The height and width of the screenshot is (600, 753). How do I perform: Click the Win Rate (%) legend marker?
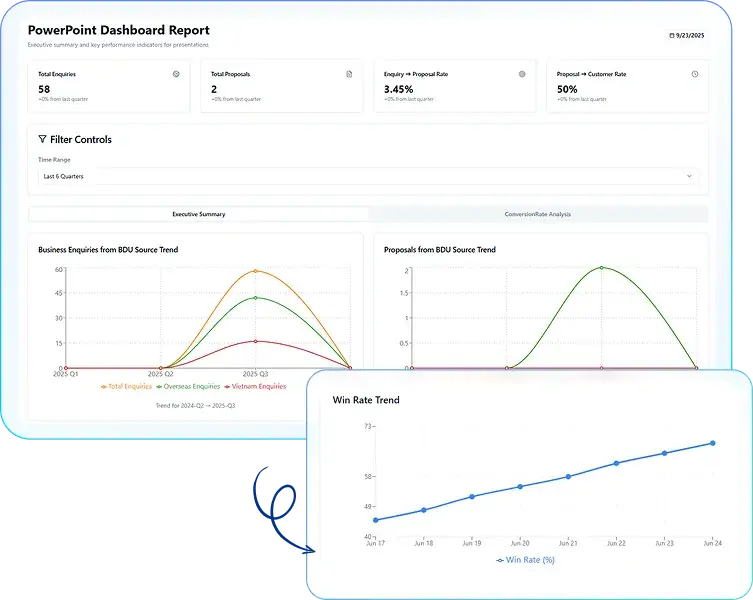coord(500,560)
